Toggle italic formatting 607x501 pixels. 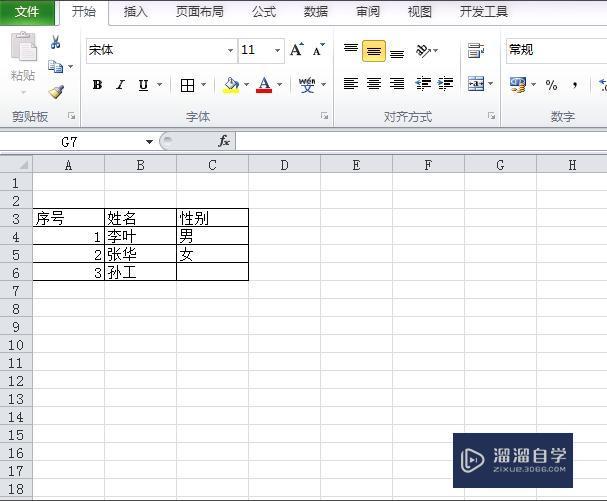point(120,85)
